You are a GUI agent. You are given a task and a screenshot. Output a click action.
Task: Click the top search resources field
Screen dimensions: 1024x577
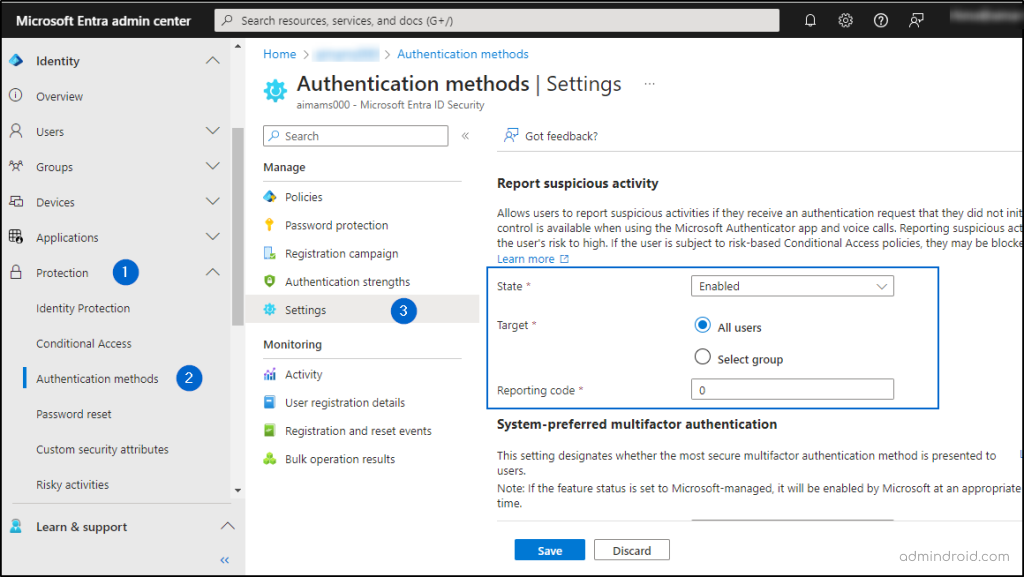496,20
